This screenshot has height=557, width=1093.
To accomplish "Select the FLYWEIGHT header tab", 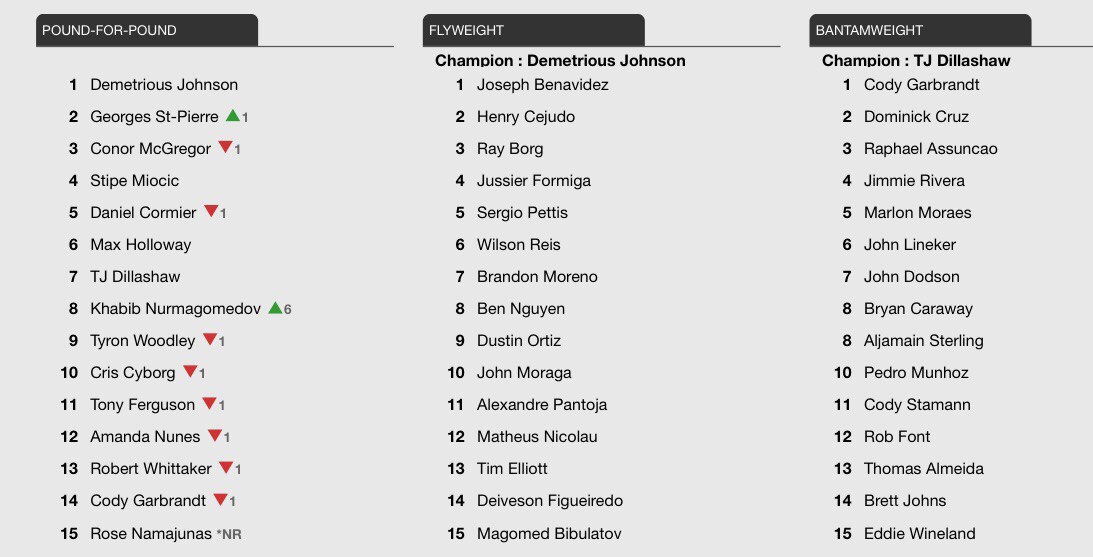I will pyautogui.click(x=533, y=30).
